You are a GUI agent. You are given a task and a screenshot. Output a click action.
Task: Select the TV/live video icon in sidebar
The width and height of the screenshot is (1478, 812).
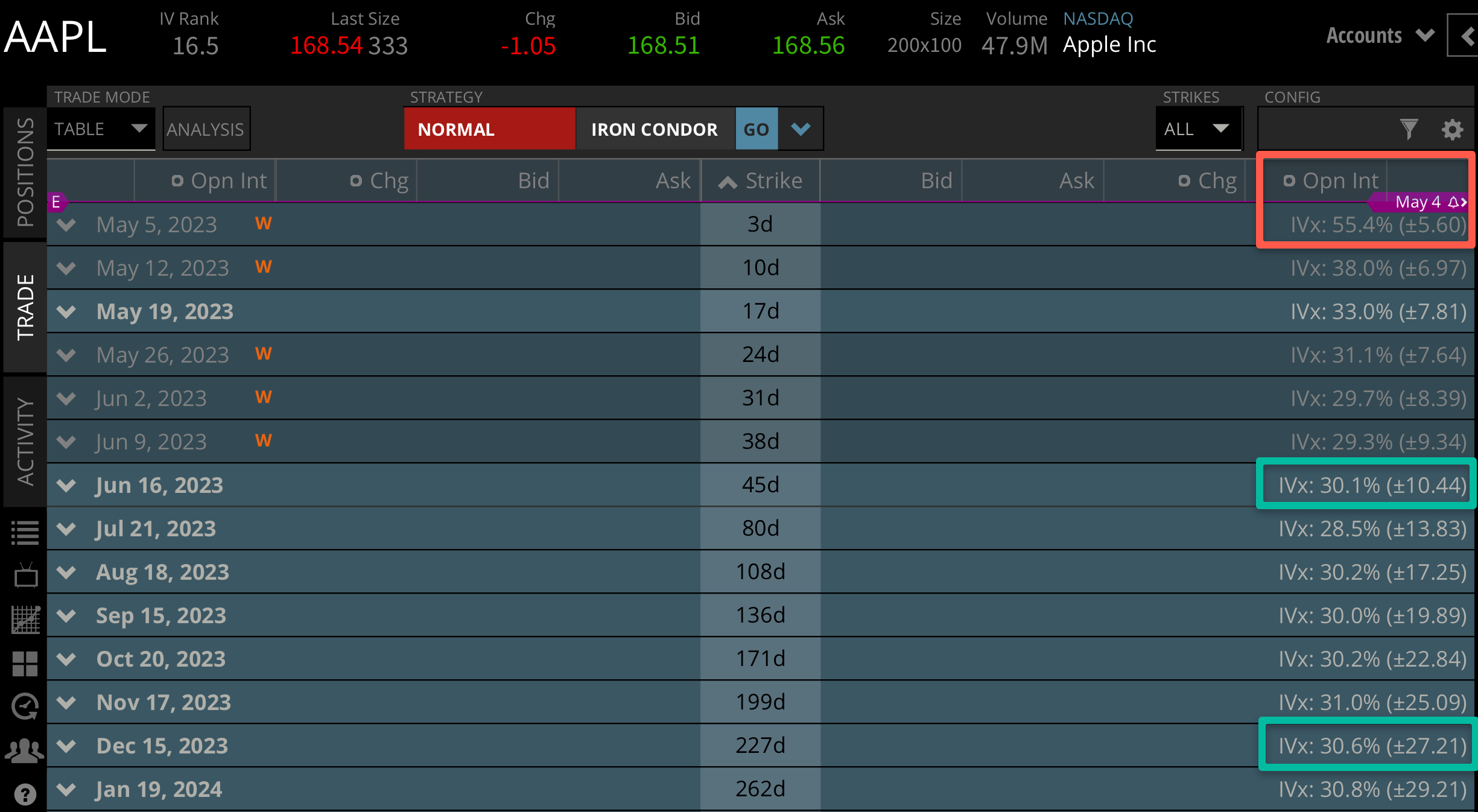pyautogui.click(x=24, y=574)
